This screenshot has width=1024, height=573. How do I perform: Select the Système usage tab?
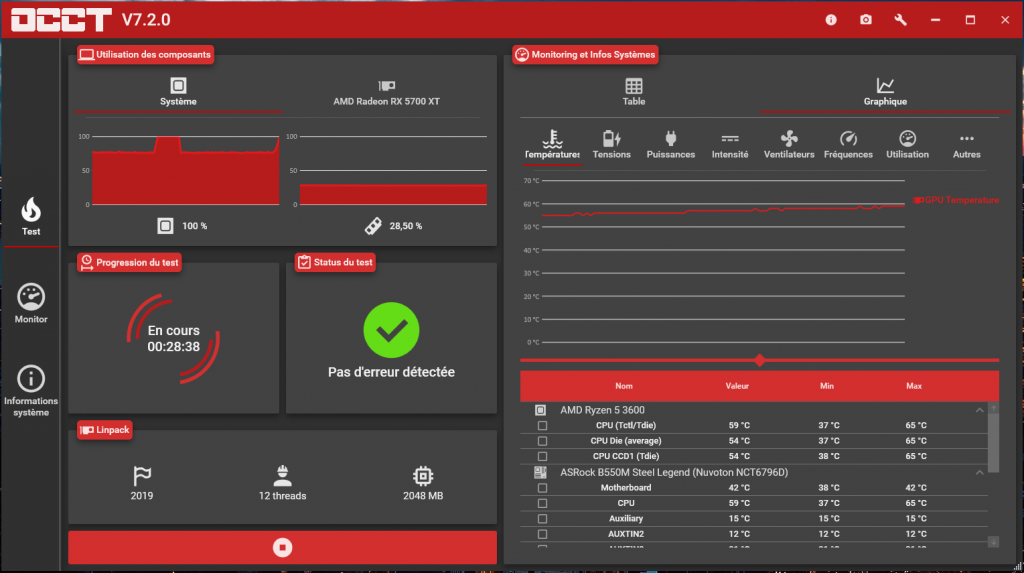click(x=178, y=92)
